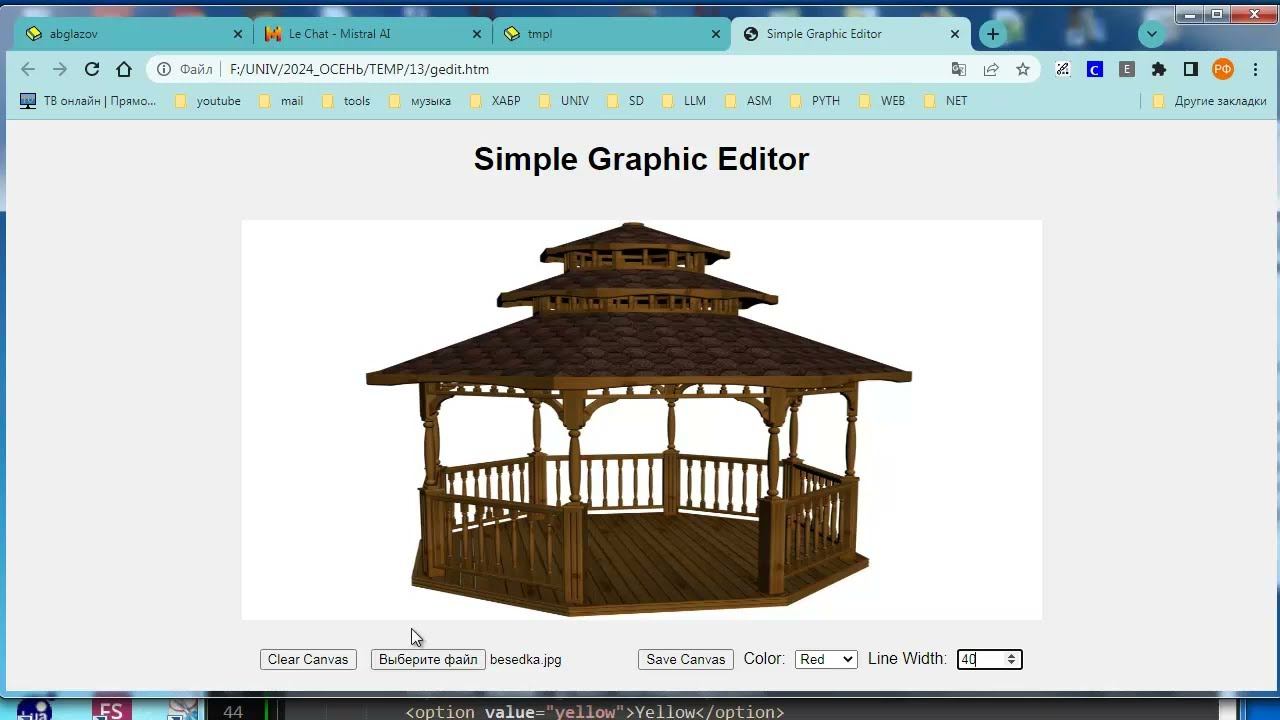
Task: Switch to the abglazov tab
Action: pyautogui.click(x=134, y=34)
